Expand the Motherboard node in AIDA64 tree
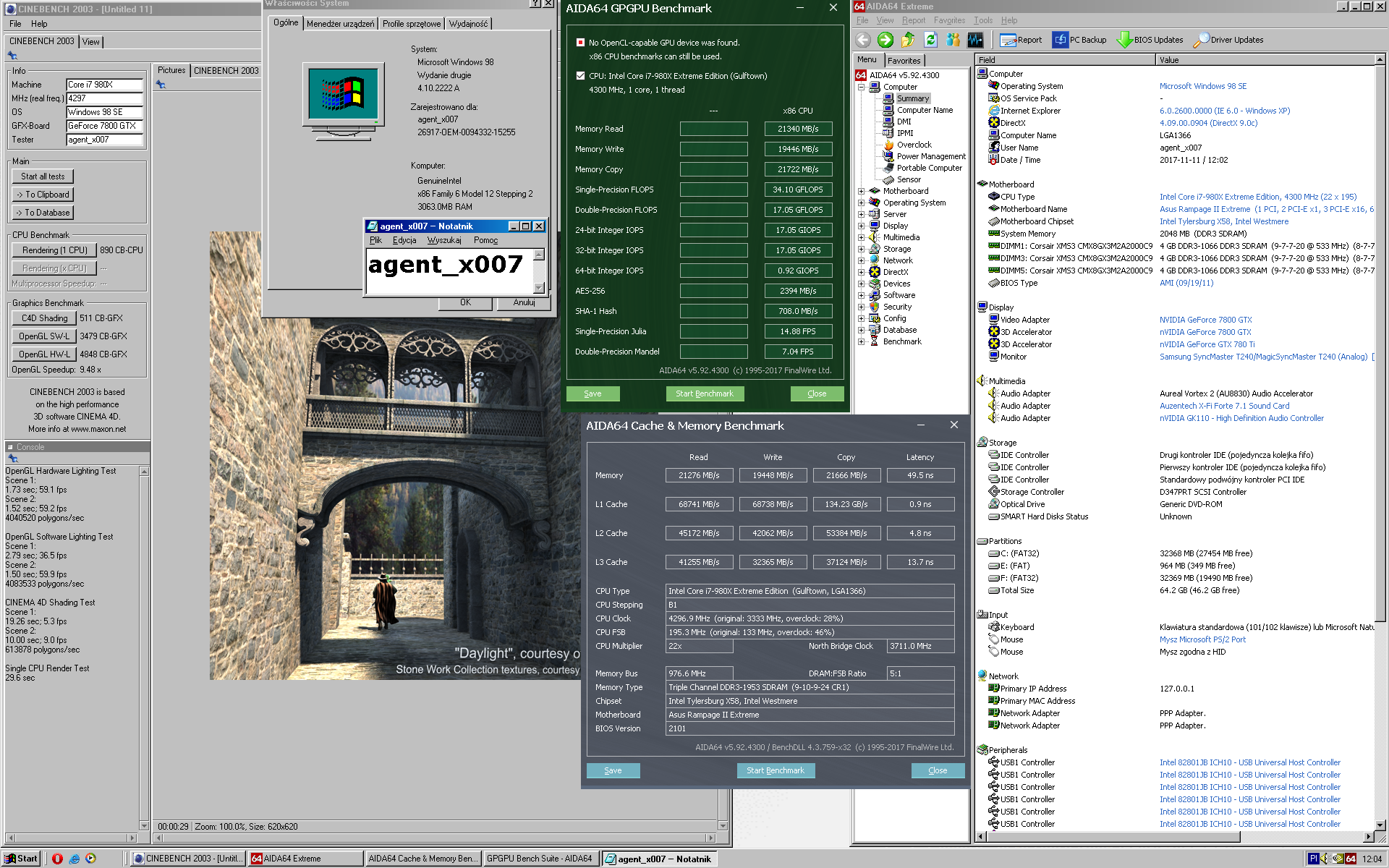Screen dimensions: 1389x868 862,191
